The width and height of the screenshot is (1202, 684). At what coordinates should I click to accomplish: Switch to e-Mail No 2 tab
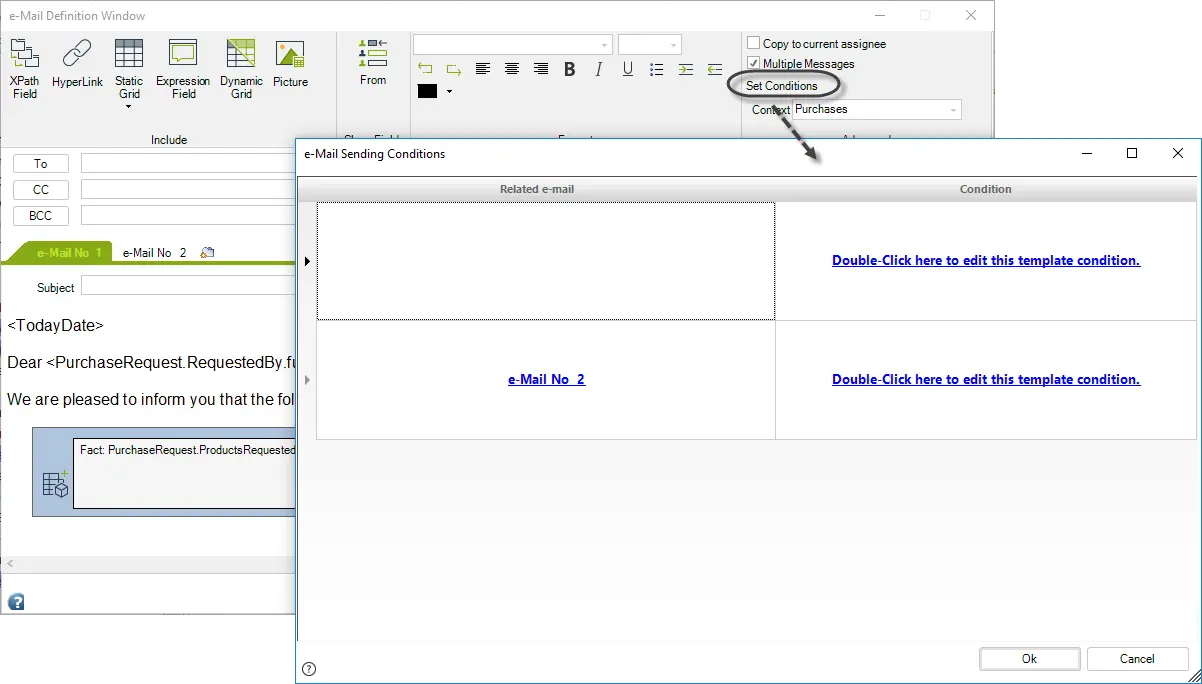(155, 253)
